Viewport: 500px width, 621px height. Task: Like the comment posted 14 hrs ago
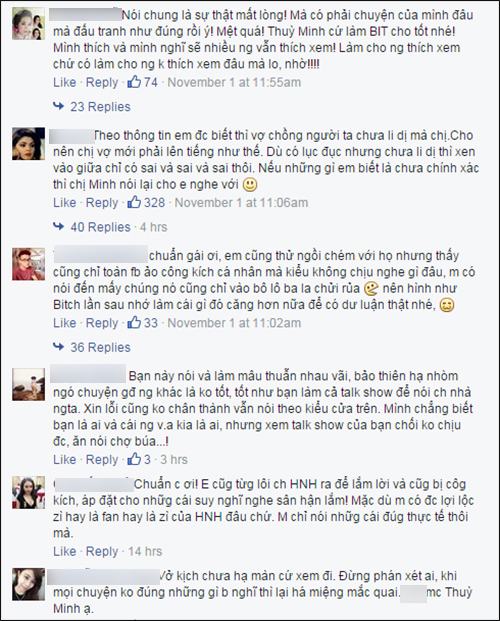click(65, 551)
